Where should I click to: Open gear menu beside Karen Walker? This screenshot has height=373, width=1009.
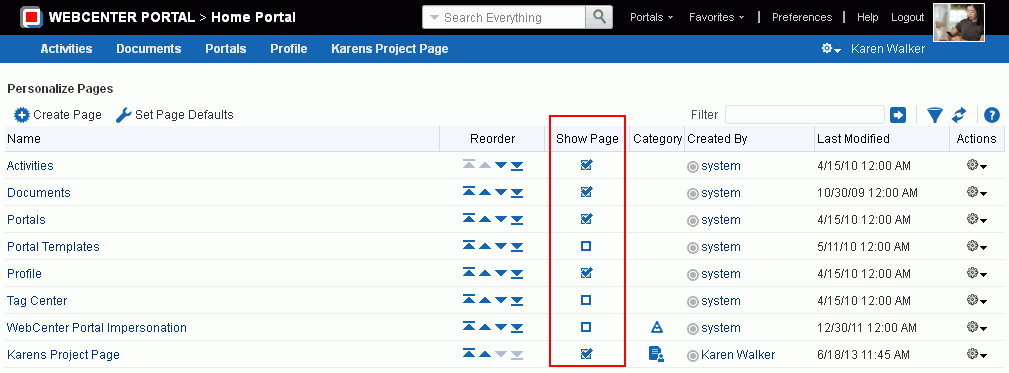coord(831,49)
